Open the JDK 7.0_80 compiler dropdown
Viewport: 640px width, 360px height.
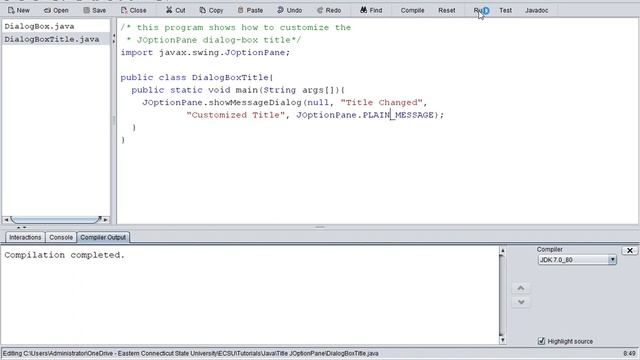[x=577, y=260]
